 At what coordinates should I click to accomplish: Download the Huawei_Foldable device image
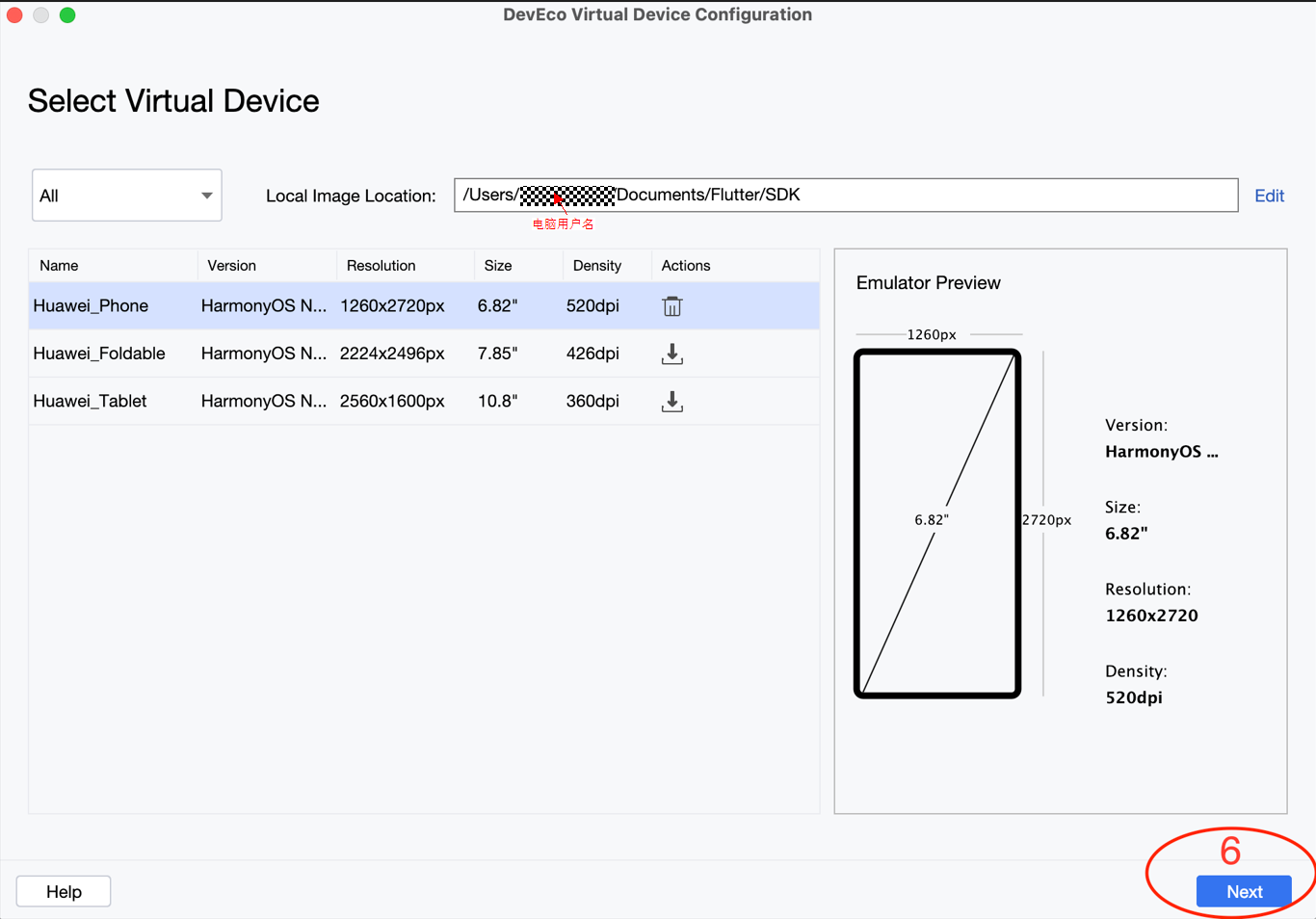pyautogui.click(x=671, y=354)
